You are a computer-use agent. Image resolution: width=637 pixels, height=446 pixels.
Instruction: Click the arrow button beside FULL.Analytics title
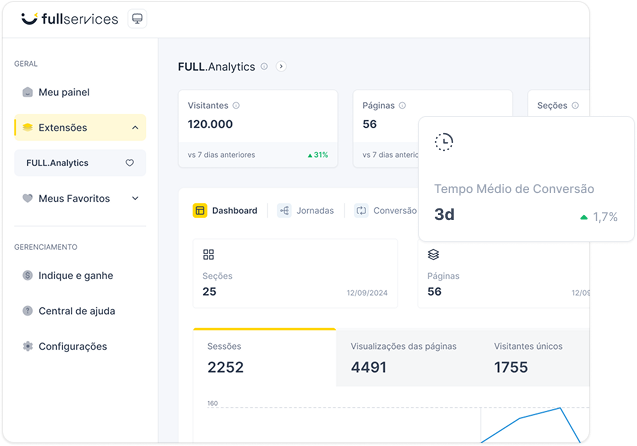(281, 67)
